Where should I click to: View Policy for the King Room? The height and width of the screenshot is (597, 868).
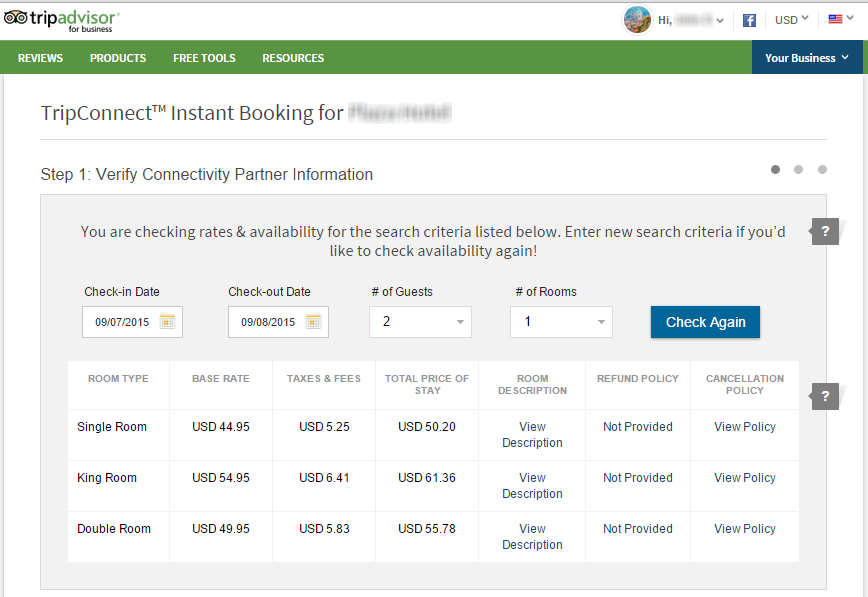[x=744, y=478]
